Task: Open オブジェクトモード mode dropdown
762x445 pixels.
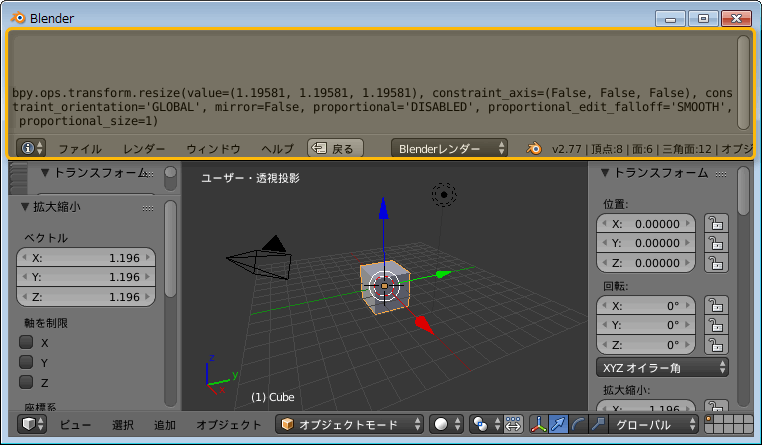Action: coord(350,424)
